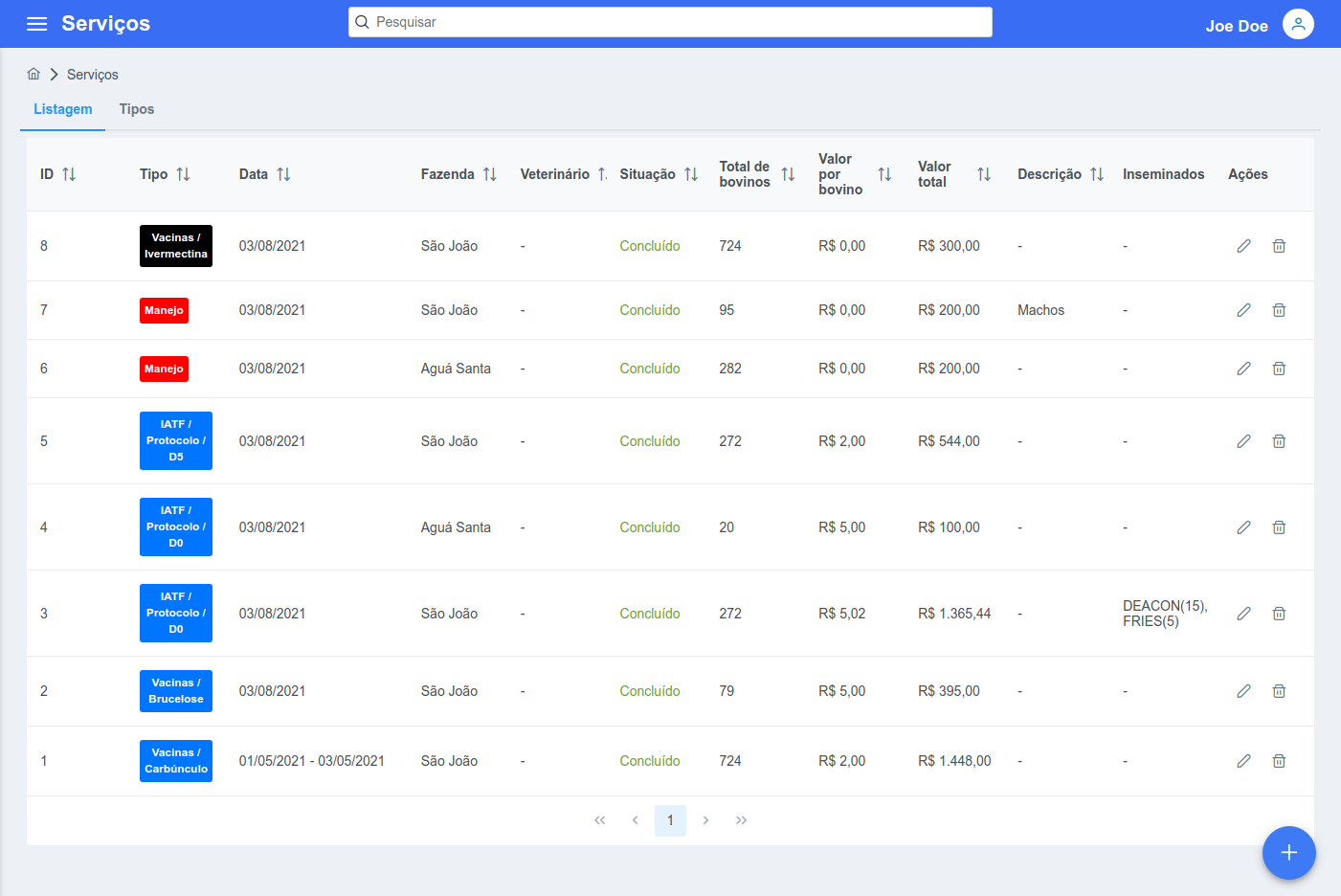The width and height of the screenshot is (1341, 896).
Task: Open the hamburger navigation menu
Action: 36,24
